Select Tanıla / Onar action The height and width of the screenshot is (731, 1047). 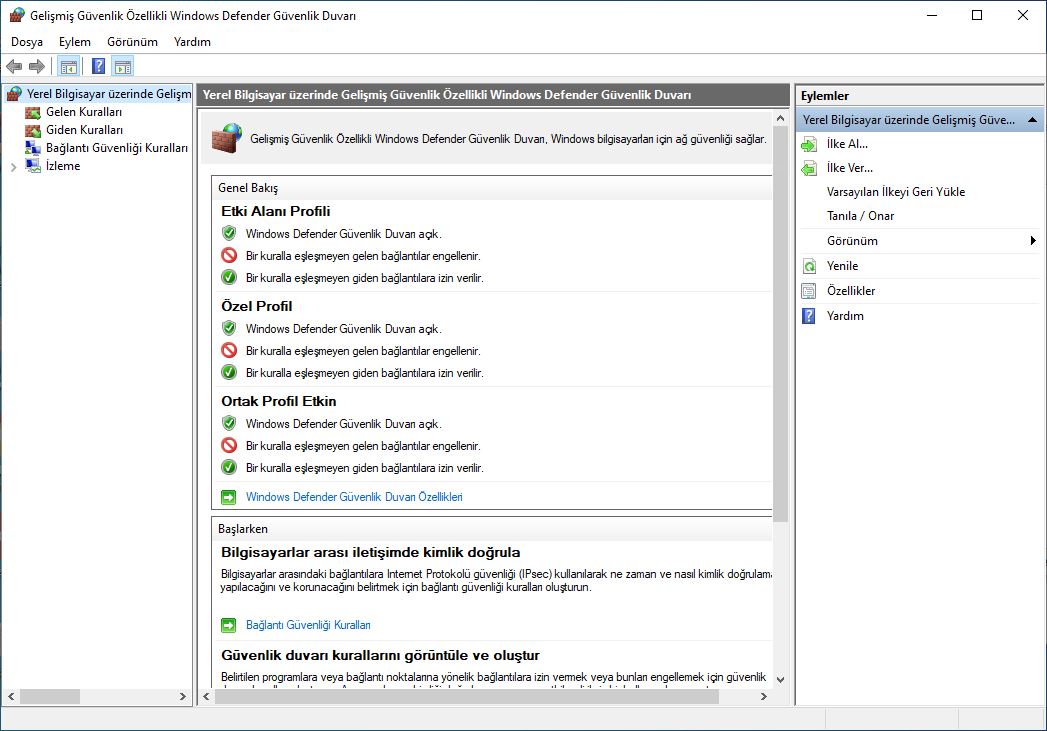coord(860,216)
